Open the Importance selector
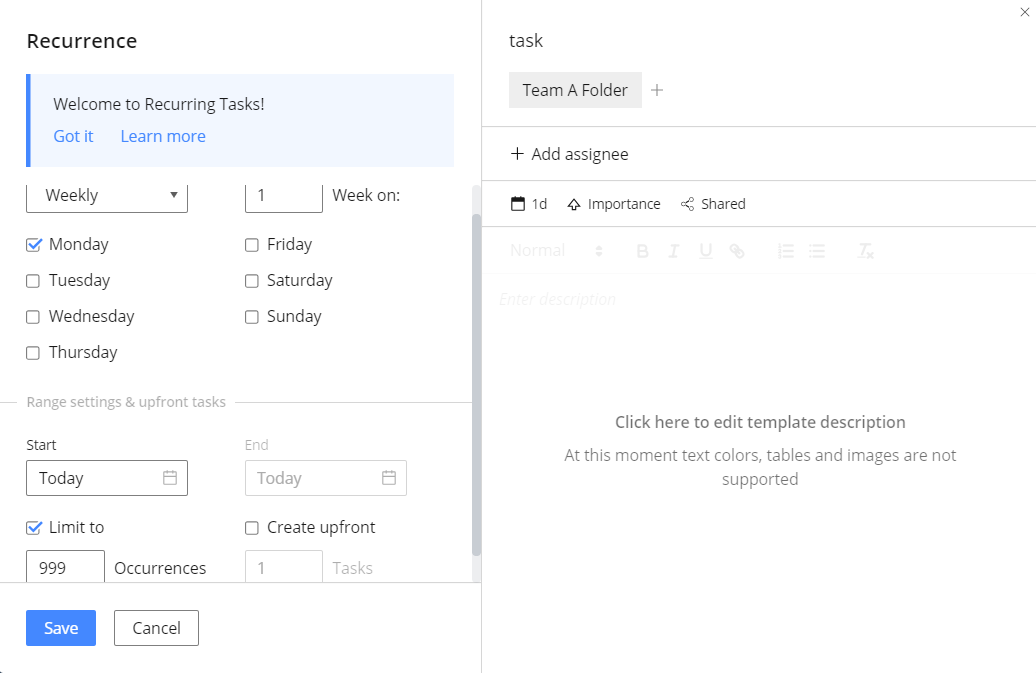This screenshot has width=1036, height=673. tap(614, 204)
